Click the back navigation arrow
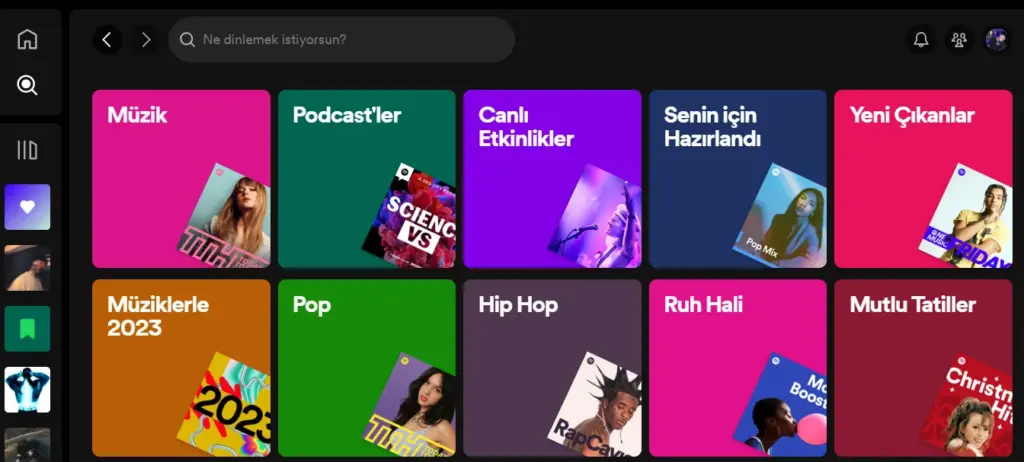This screenshot has height=462, width=1024. pos(107,40)
